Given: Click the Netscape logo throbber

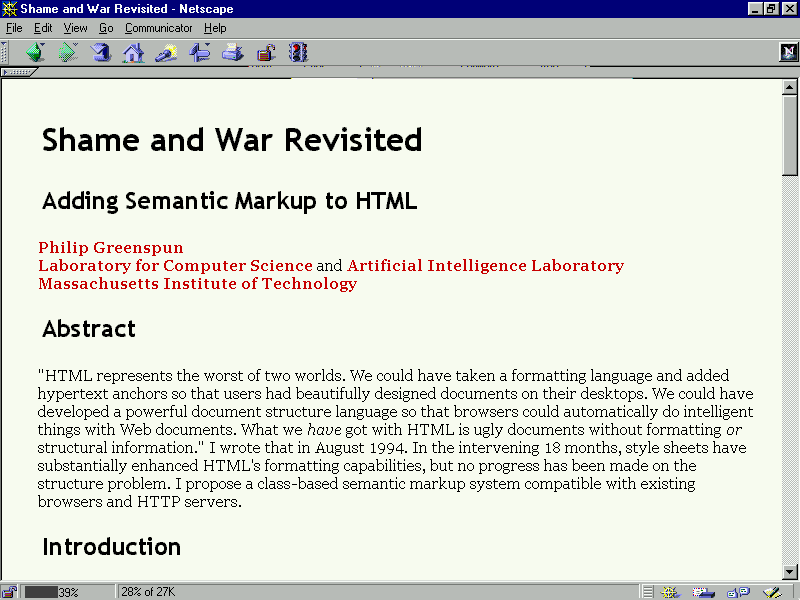Looking at the screenshot, I should (x=788, y=53).
